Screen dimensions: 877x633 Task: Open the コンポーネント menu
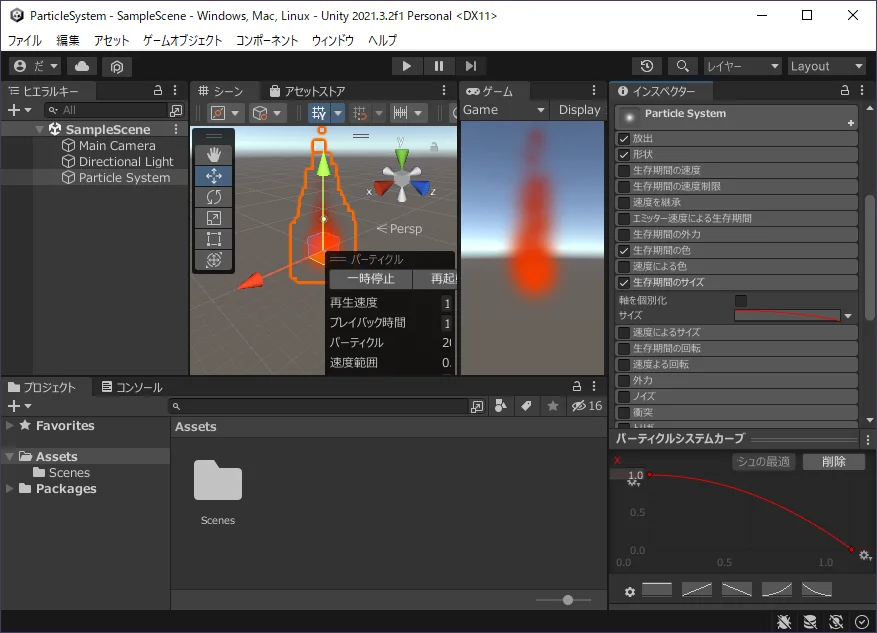click(x=267, y=40)
